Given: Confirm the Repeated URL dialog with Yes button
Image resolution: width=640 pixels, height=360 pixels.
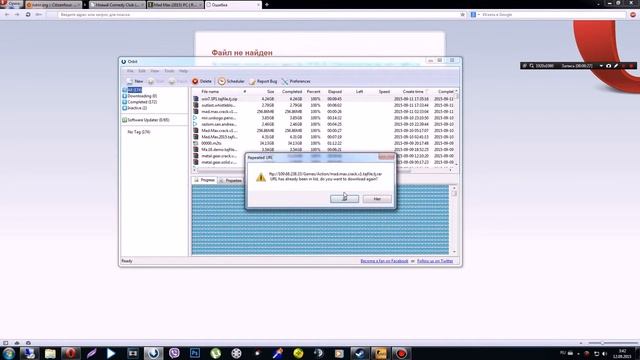Looking at the screenshot, I should pyautogui.click(x=344, y=199).
